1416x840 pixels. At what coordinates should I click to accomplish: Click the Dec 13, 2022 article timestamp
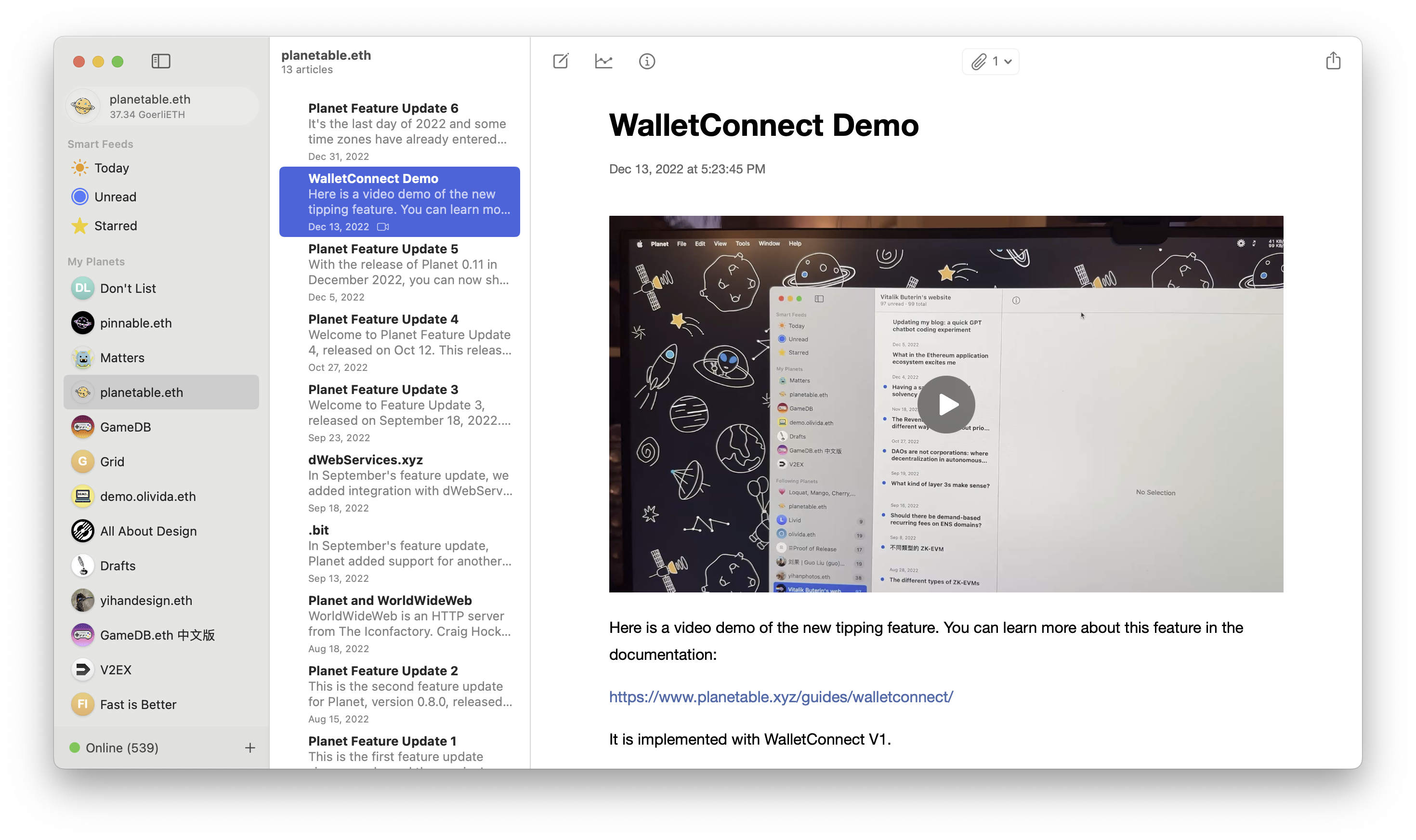[686, 169]
